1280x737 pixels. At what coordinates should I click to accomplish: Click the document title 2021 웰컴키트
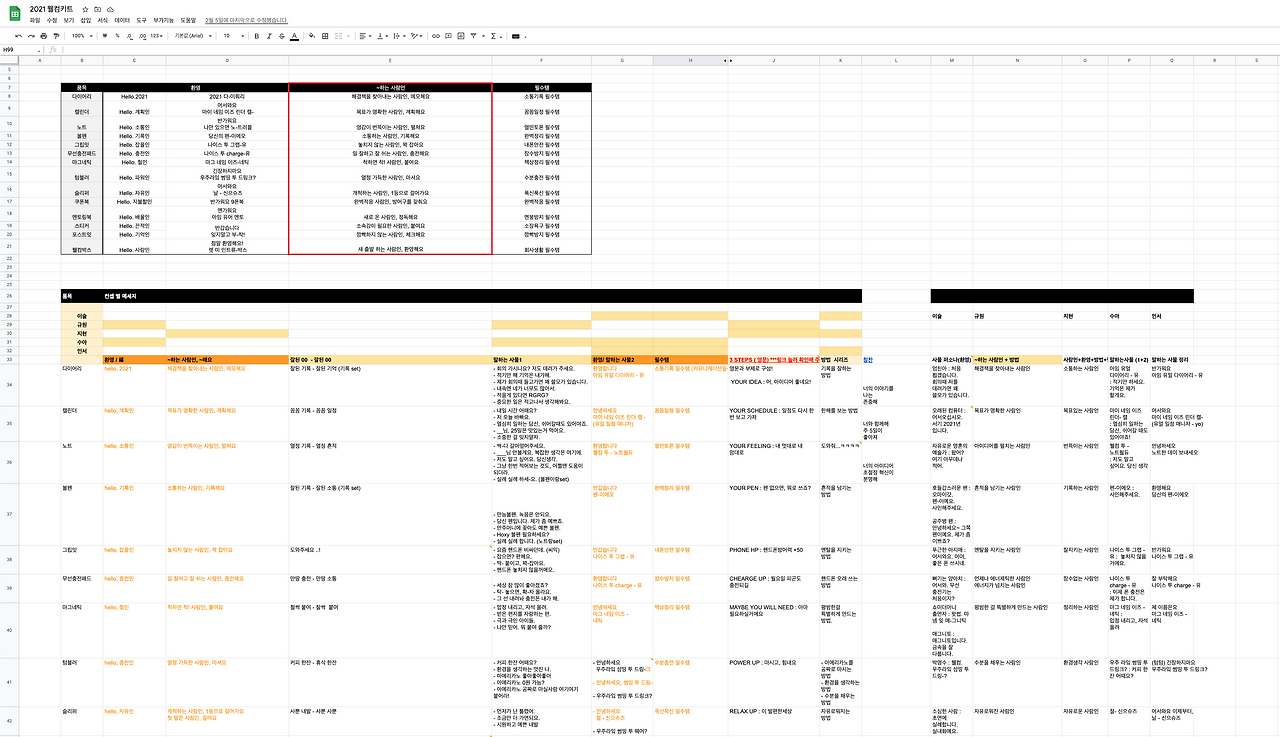click(53, 9)
